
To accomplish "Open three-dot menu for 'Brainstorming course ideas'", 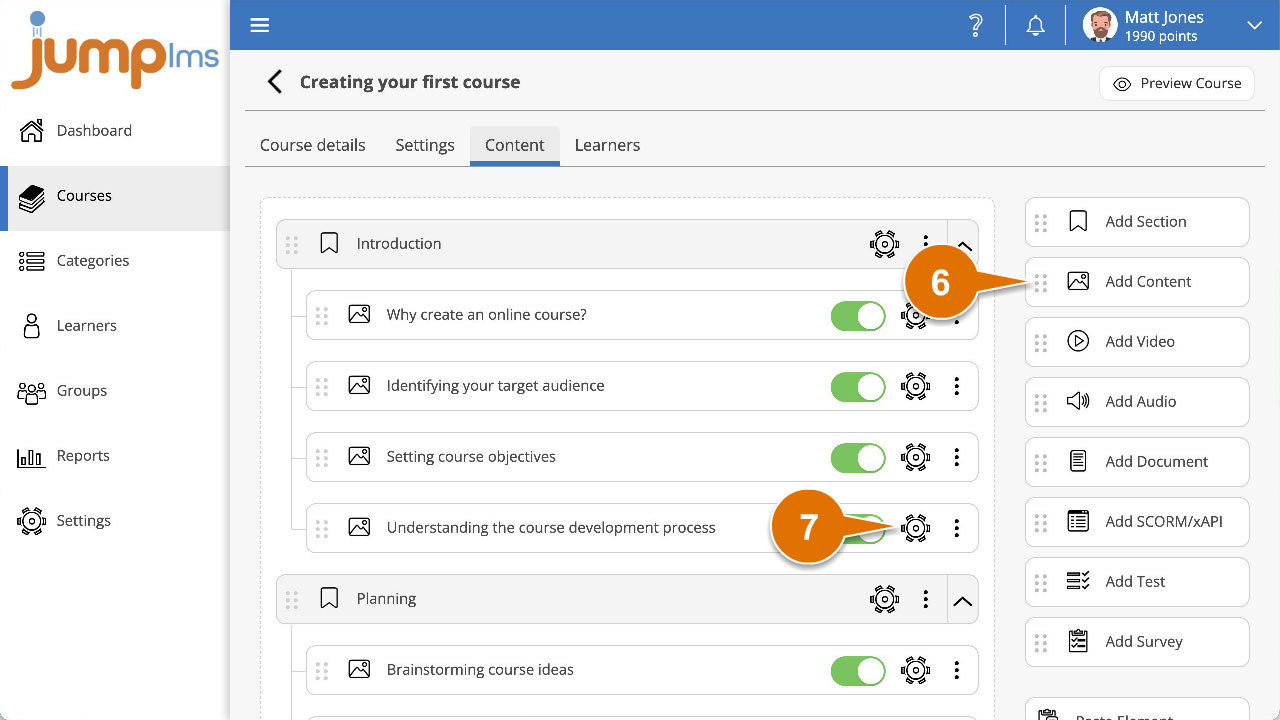I will pos(957,671).
